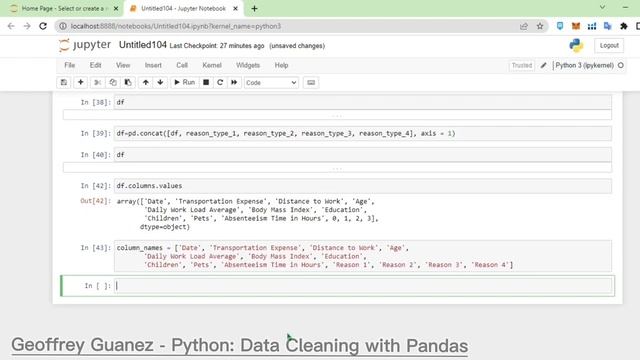Image resolution: width=640 pixels, height=360 pixels.
Task: Close the Home Page browser tab
Action: [116, 8]
